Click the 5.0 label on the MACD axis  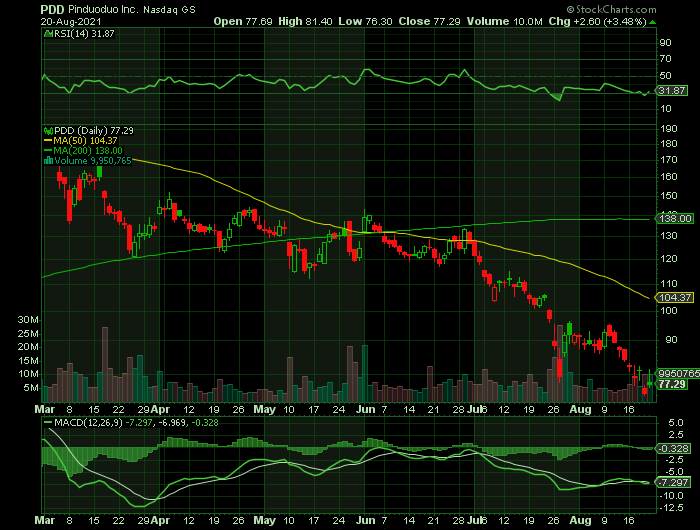[x=676, y=423]
